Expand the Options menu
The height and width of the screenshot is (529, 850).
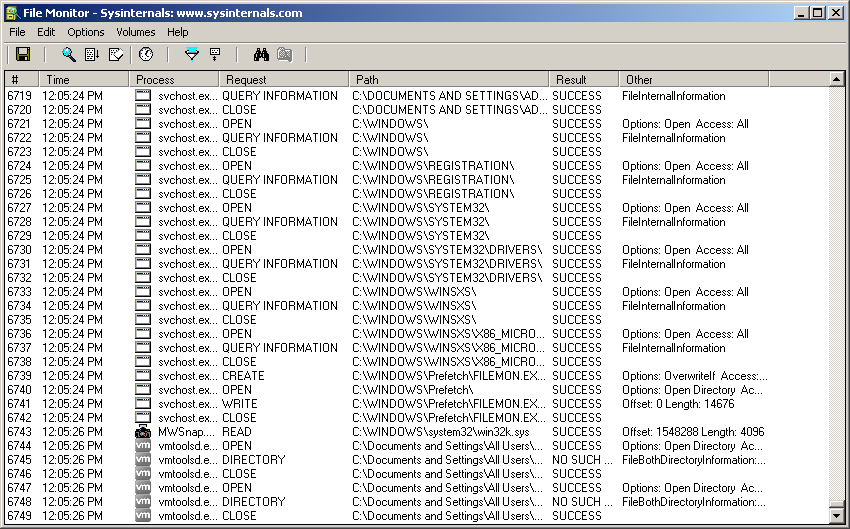86,32
